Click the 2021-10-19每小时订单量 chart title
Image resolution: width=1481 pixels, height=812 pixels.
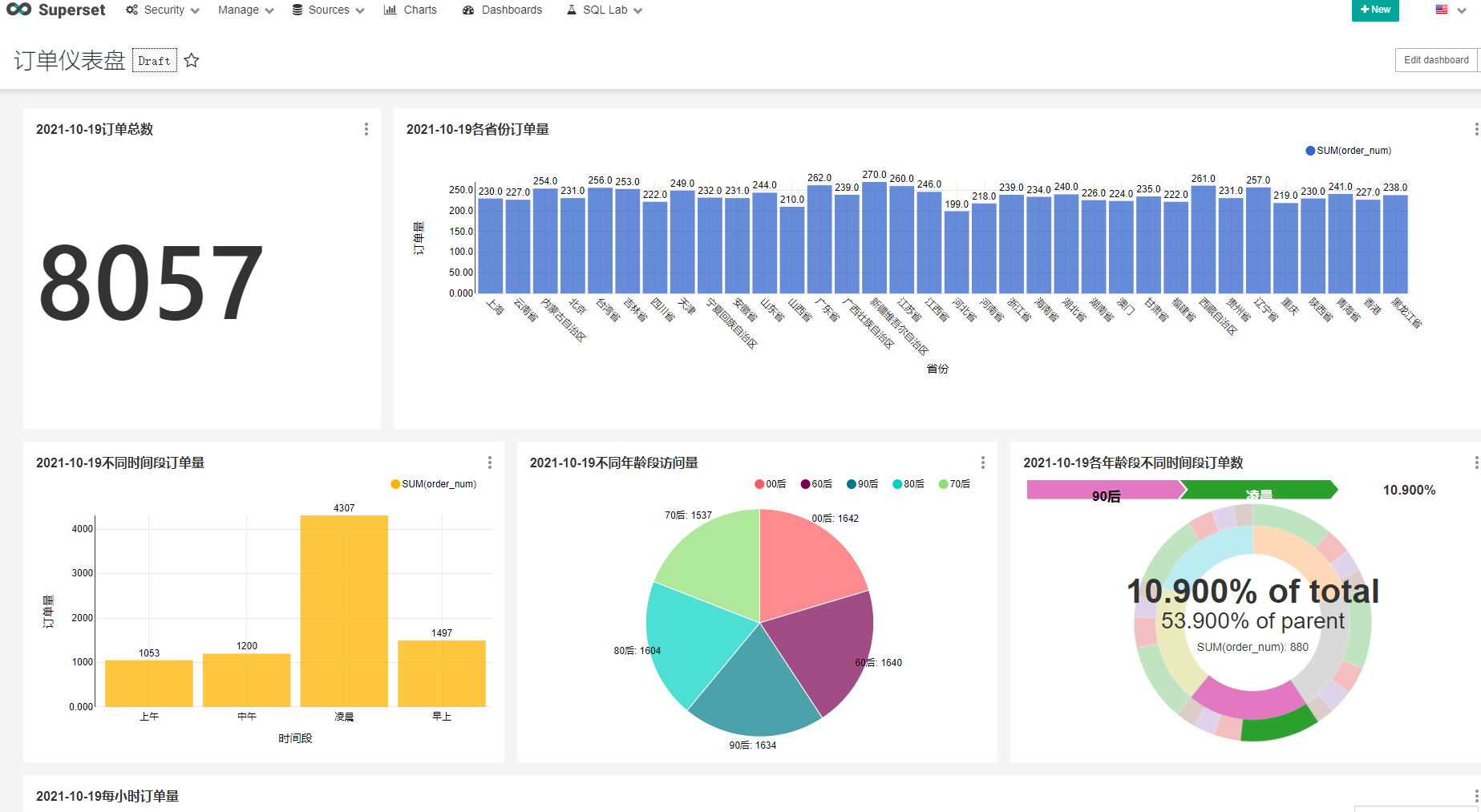[x=107, y=796]
